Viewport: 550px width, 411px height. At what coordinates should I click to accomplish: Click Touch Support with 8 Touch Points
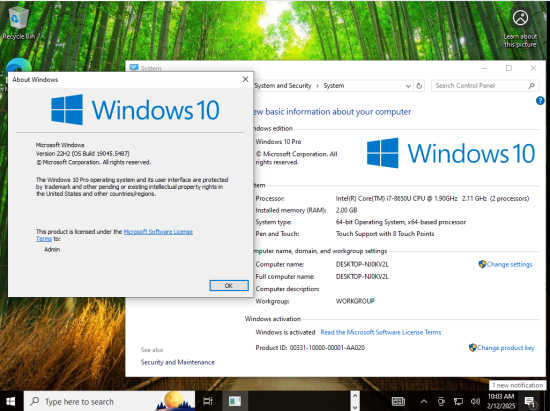(385, 234)
